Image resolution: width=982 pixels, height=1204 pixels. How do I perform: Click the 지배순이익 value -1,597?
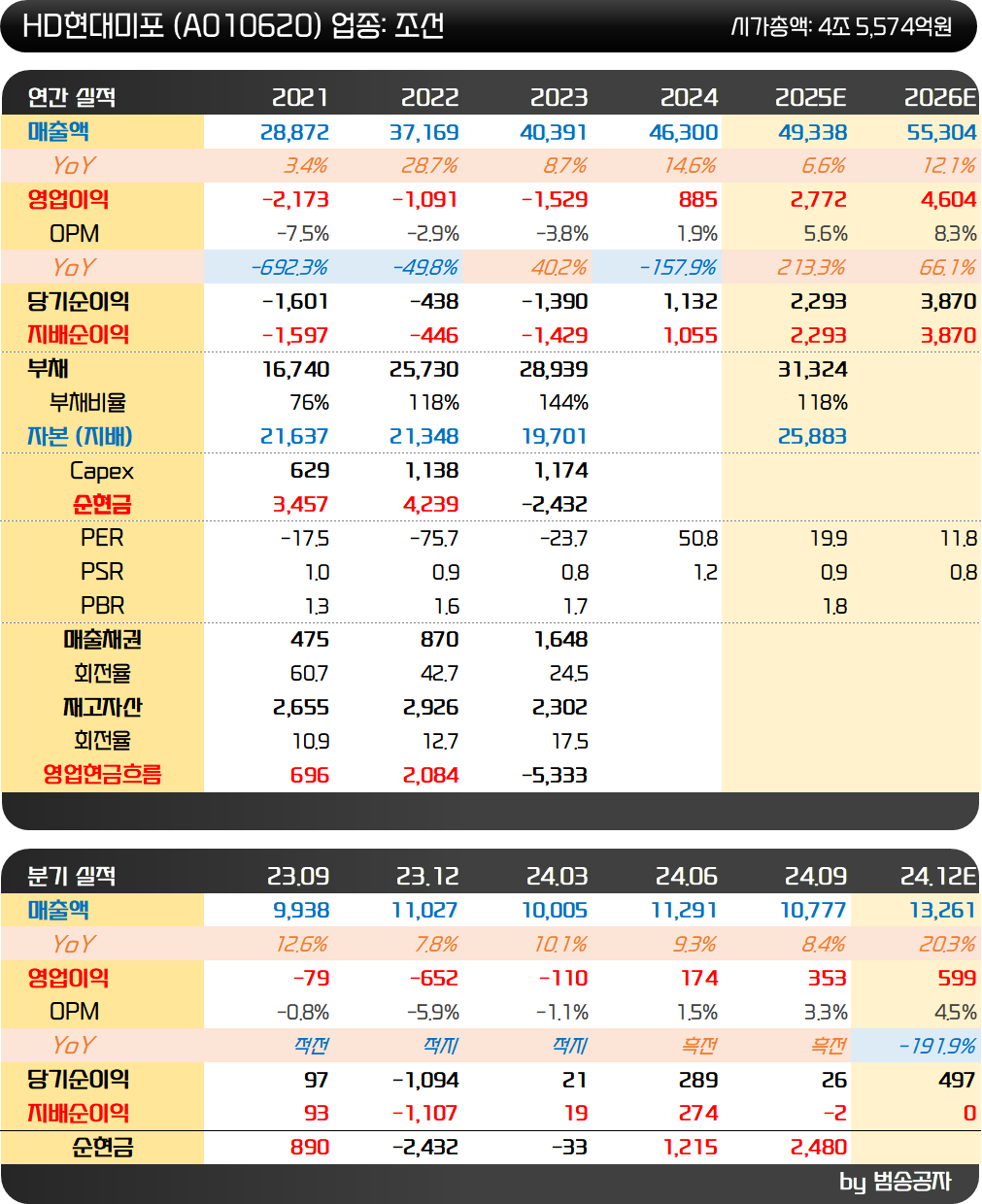tap(295, 336)
